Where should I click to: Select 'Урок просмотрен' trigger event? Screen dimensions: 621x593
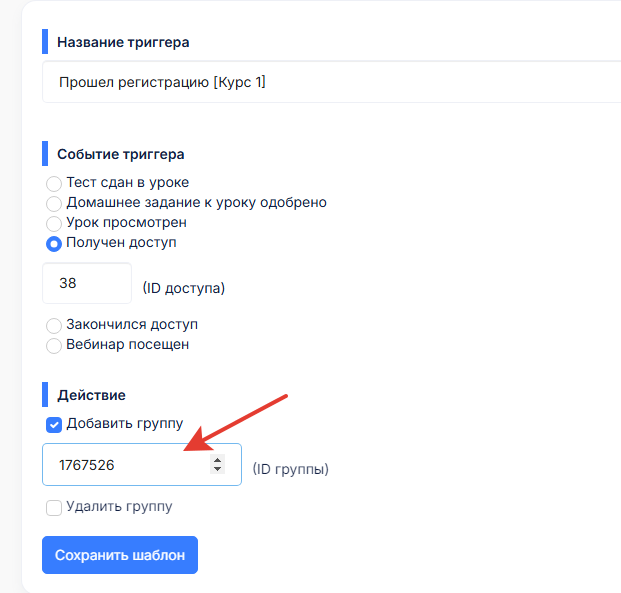pos(54,223)
